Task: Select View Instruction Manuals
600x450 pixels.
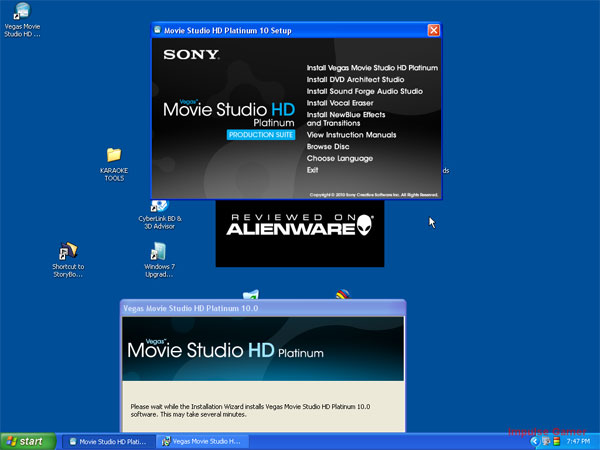Action: 351,135
